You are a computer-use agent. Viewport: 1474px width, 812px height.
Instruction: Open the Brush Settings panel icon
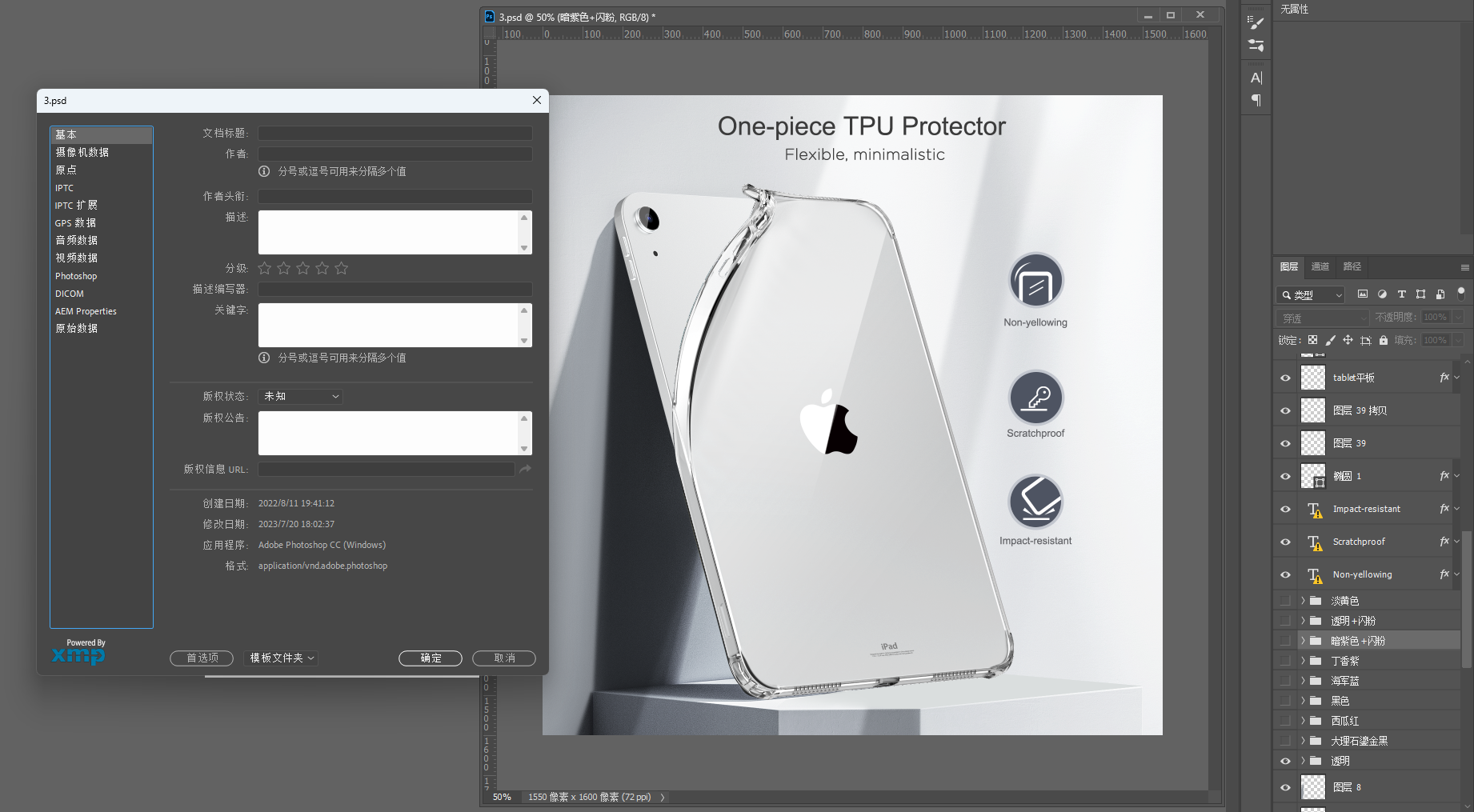click(x=1256, y=23)
